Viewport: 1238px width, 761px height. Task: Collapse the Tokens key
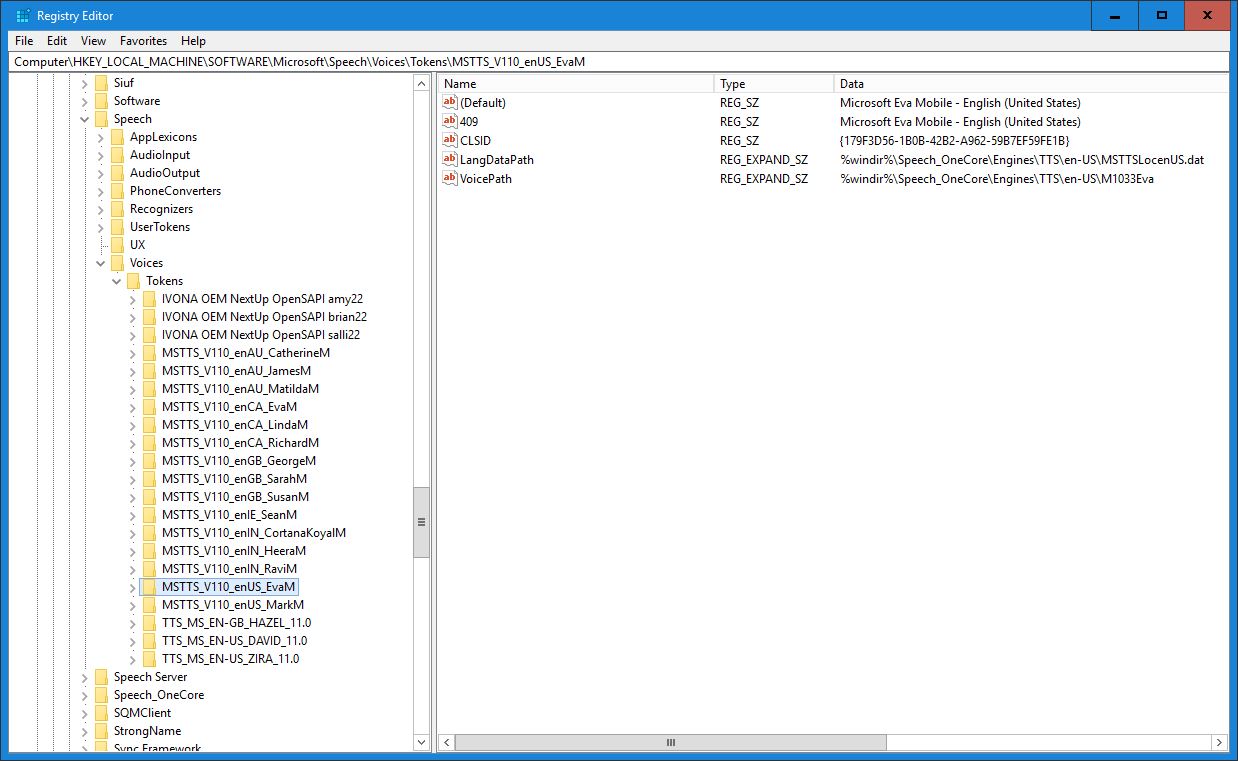click(116, 281)
